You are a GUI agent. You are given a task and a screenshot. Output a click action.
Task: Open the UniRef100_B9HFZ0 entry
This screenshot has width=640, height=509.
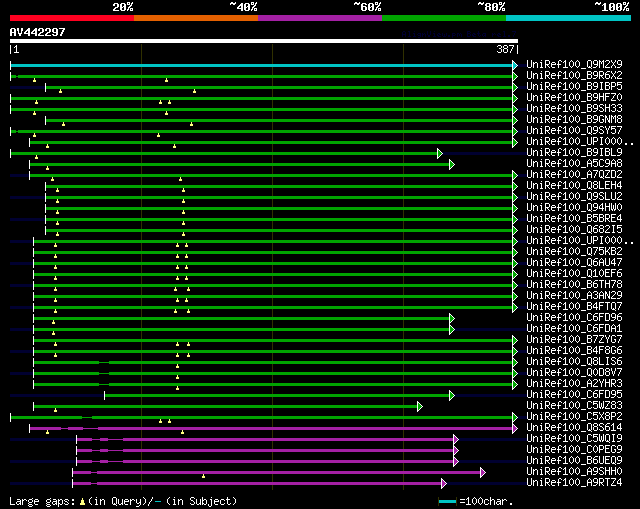[574, 97]
